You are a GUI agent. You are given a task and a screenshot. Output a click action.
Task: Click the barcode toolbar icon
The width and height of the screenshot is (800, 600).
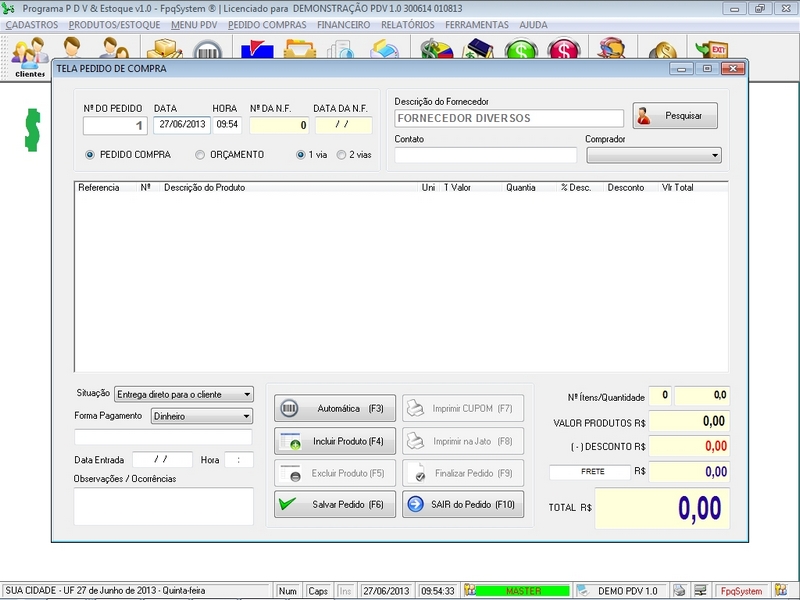tap(208, 49)
